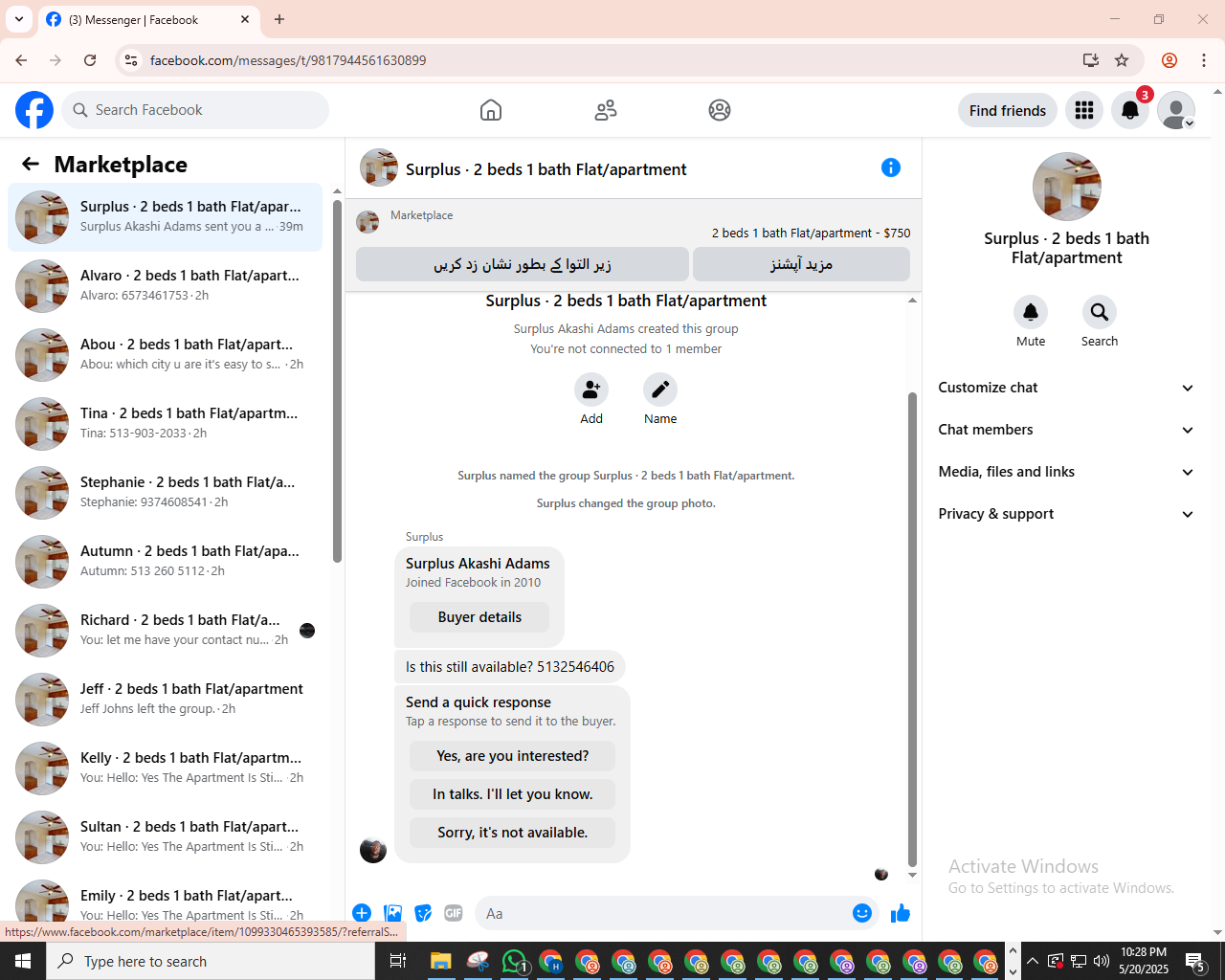Open the Groups icon in top navigation
Image resolution: width=1225 pixels, height=980 pixels.
720,110
